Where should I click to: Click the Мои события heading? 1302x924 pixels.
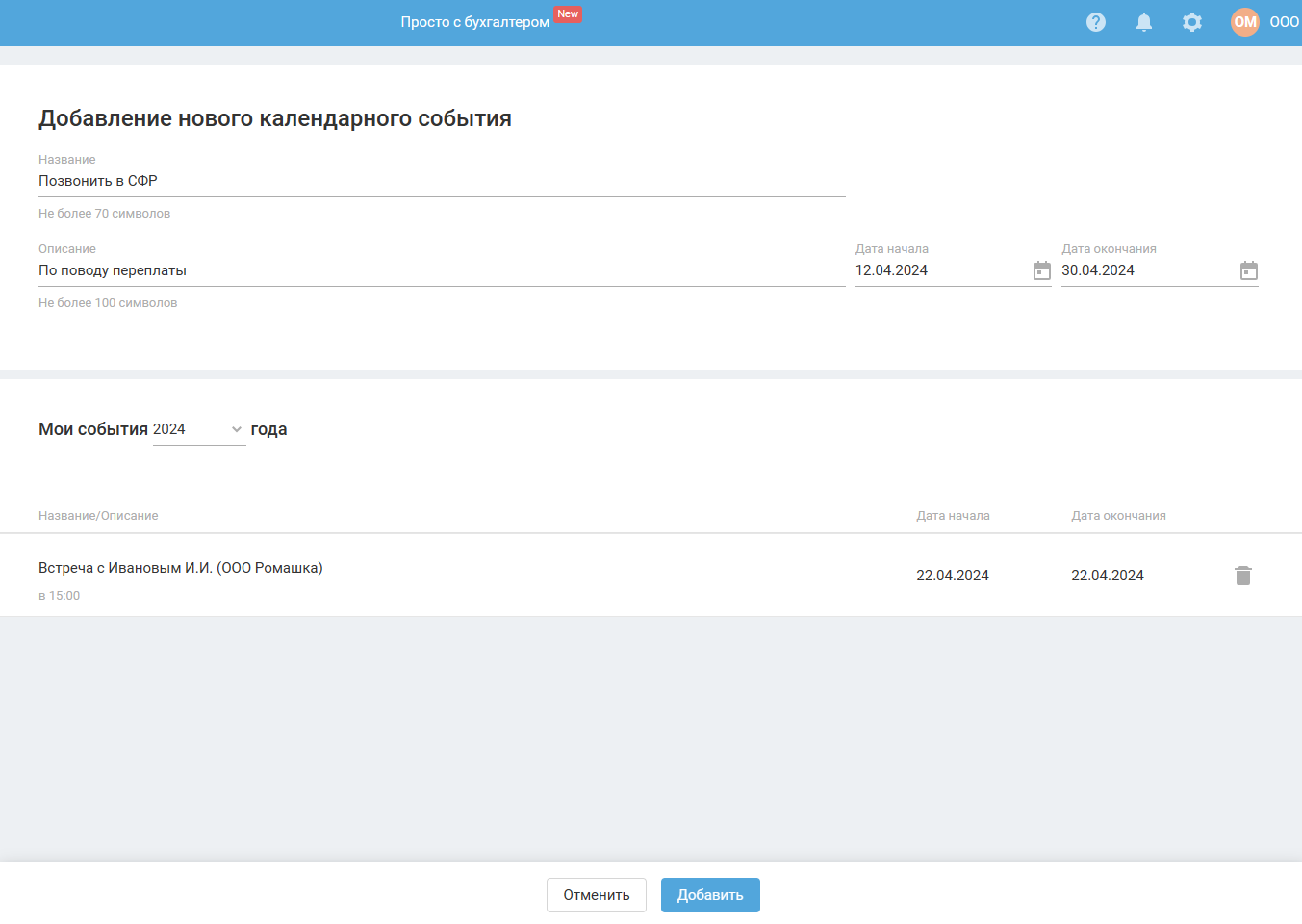[x=93, y=429]
